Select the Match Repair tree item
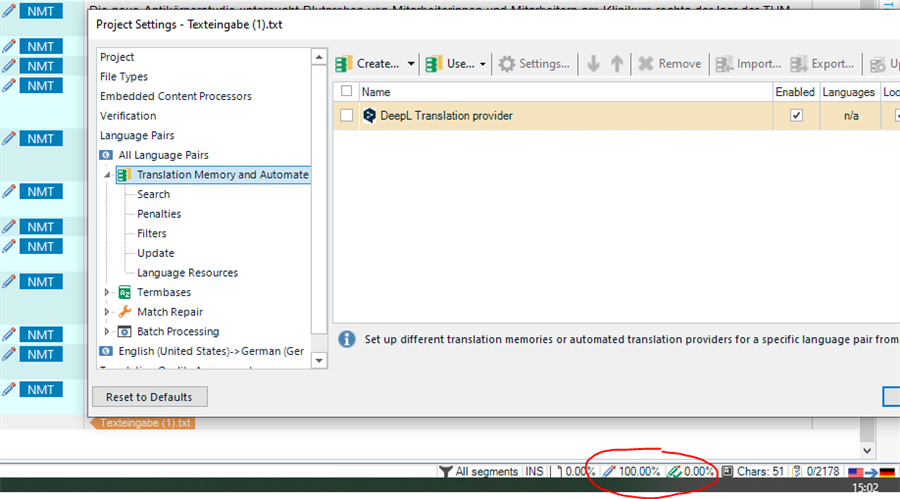The image size is (900, 499). 170,312
